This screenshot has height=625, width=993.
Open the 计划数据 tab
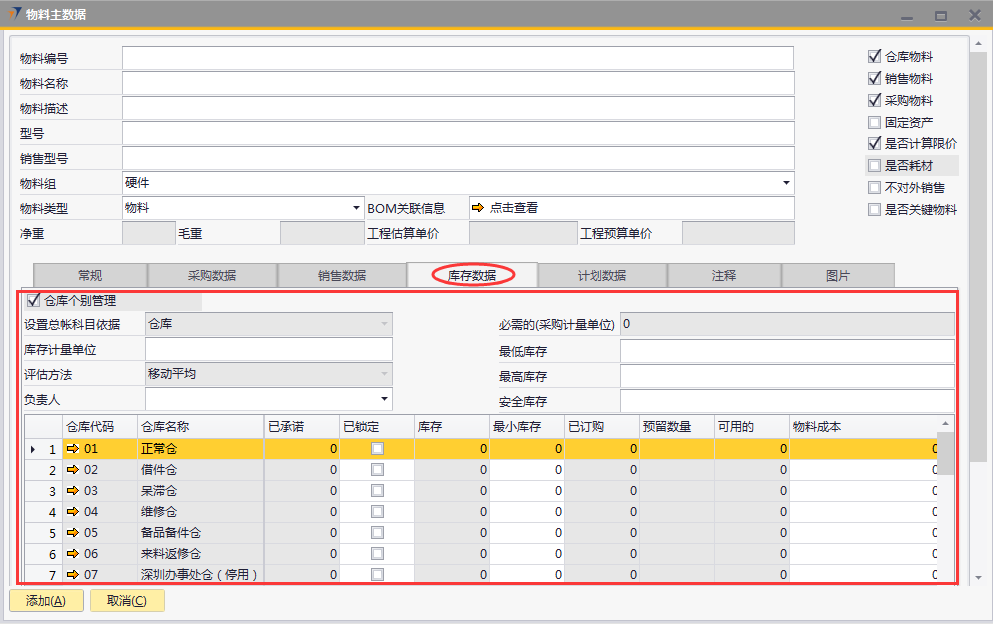pyautogui.click(x=602, y=275)
